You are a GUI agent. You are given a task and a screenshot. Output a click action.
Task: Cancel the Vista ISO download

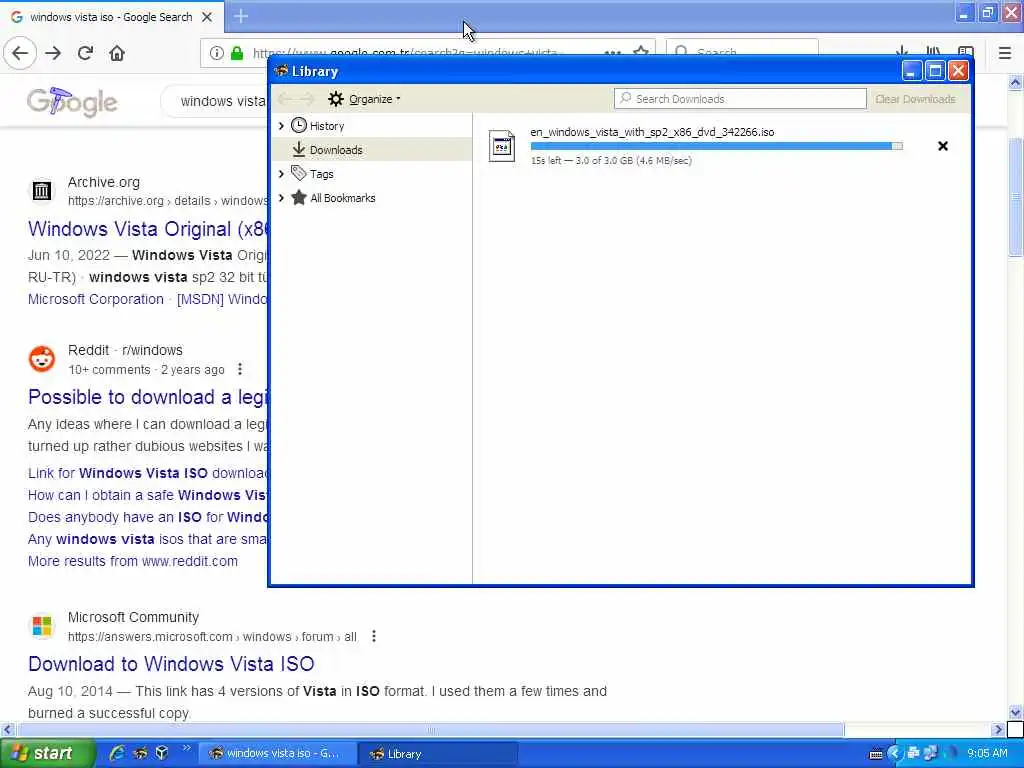(942, 146)
